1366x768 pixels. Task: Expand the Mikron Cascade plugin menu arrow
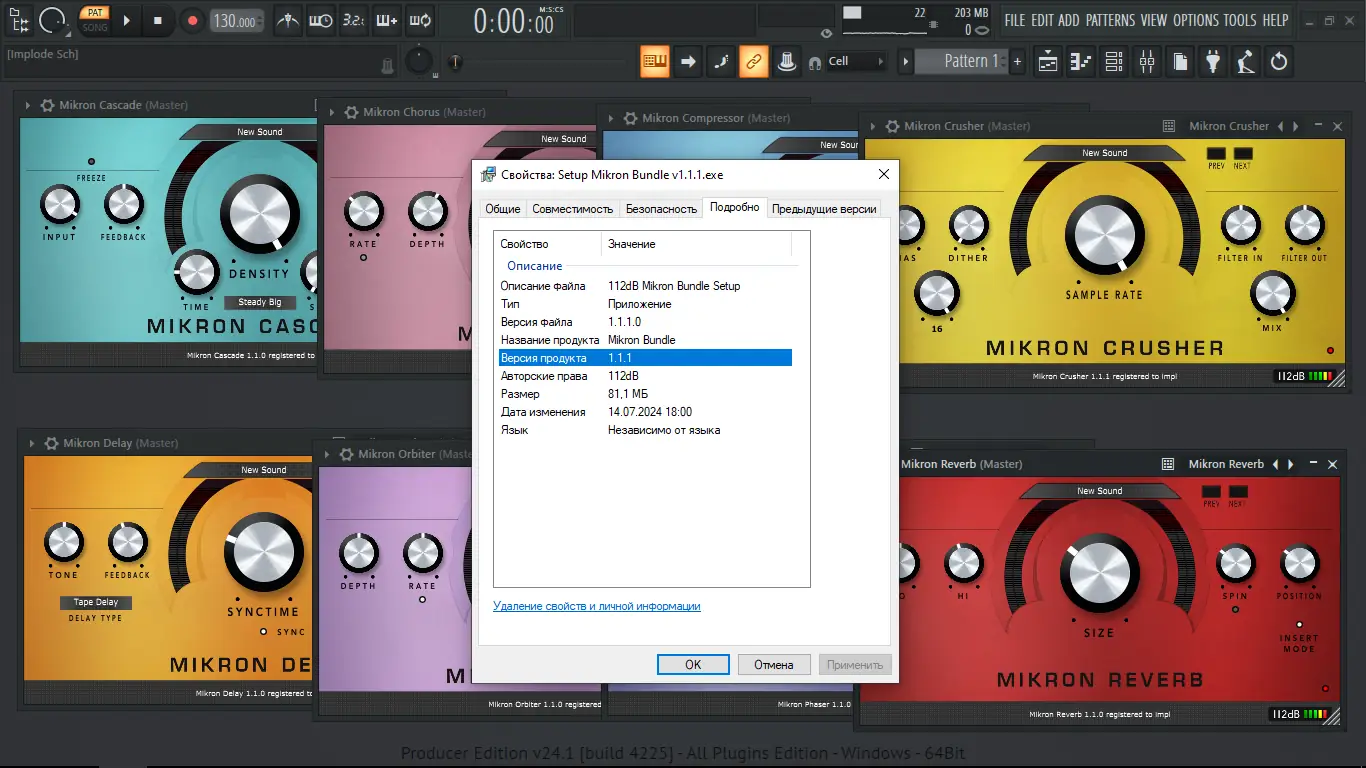pyautogui.click(x=29, y=105)
